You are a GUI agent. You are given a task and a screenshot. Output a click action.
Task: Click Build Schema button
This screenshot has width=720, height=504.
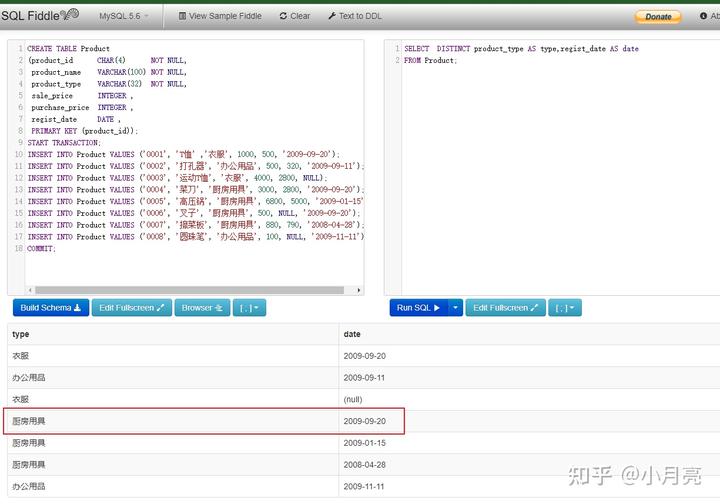click(x=51, y=308)
